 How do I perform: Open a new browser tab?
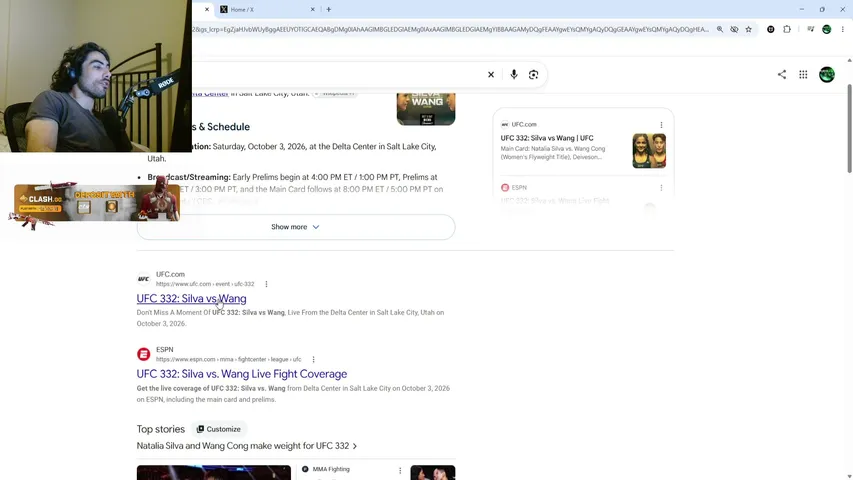(329, 9)
